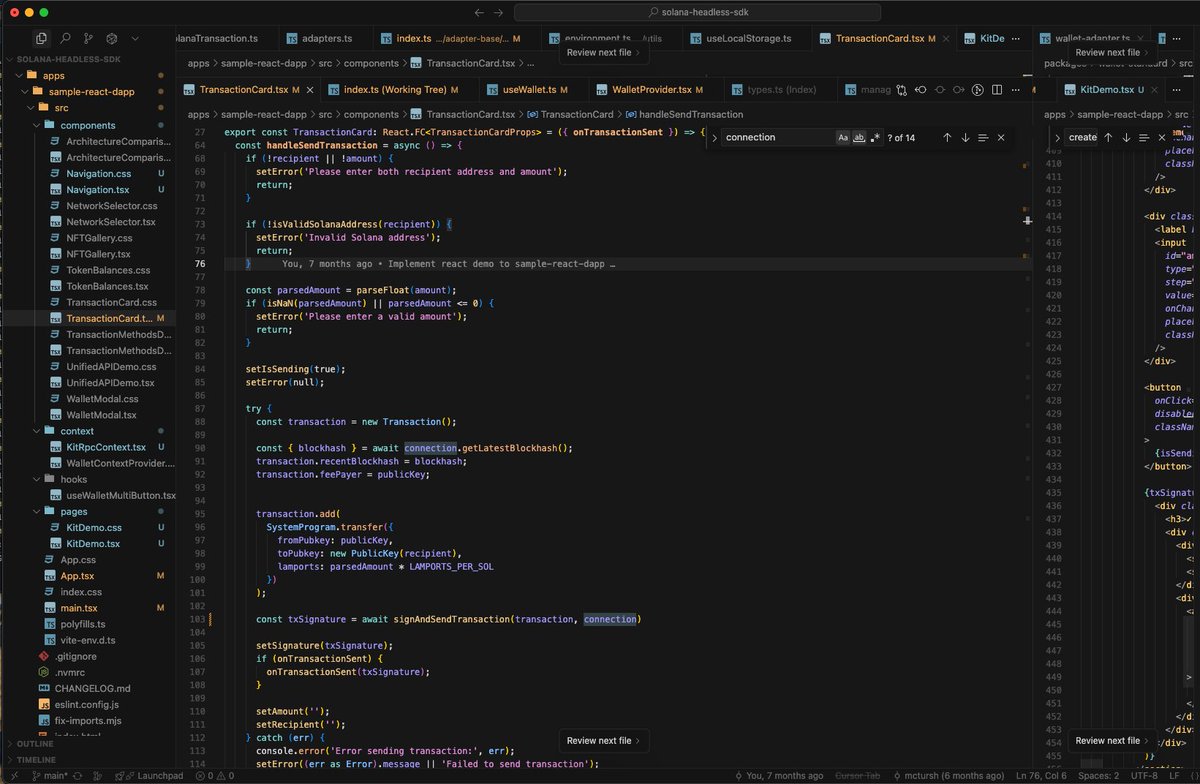
Task: Go to previous match for connection
Action: pos(947,137)
